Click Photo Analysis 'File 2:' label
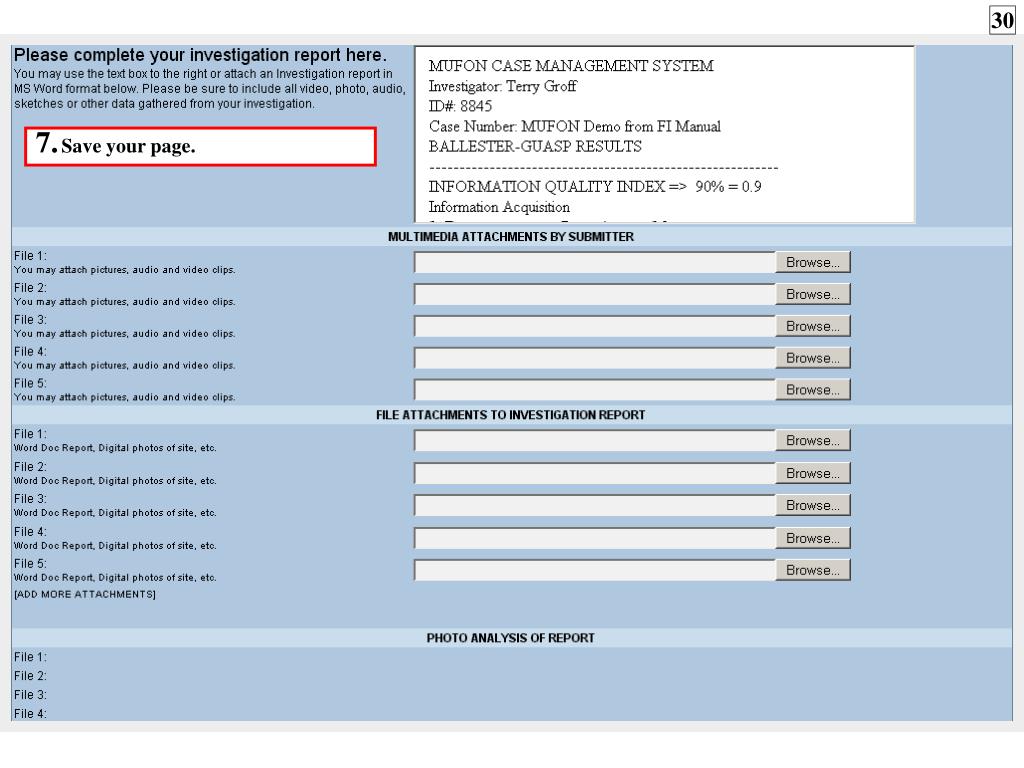The width and height of the screenshot is (1024, 768). pyautogui.click(x=30, y=676)
